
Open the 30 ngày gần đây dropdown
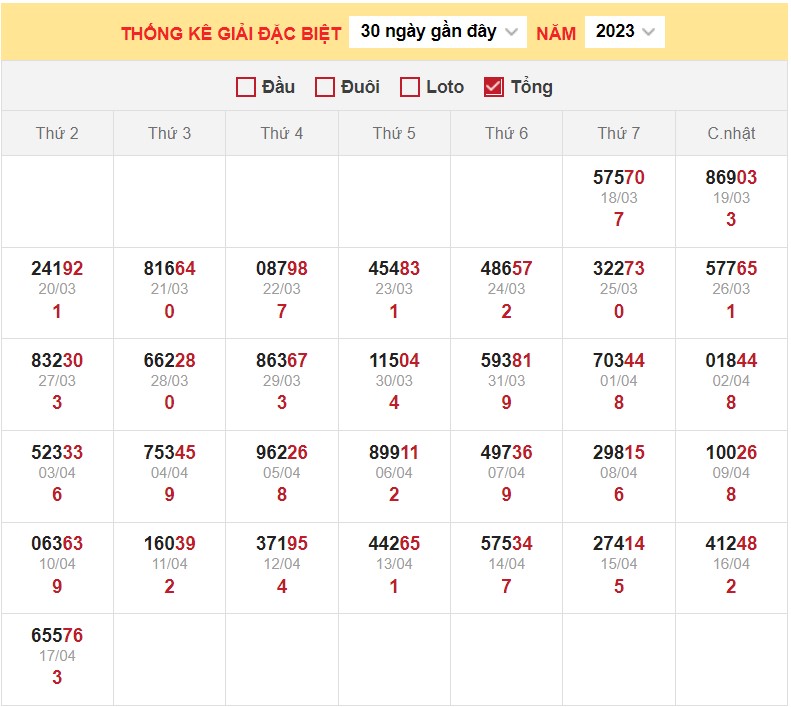coord(439,32)
